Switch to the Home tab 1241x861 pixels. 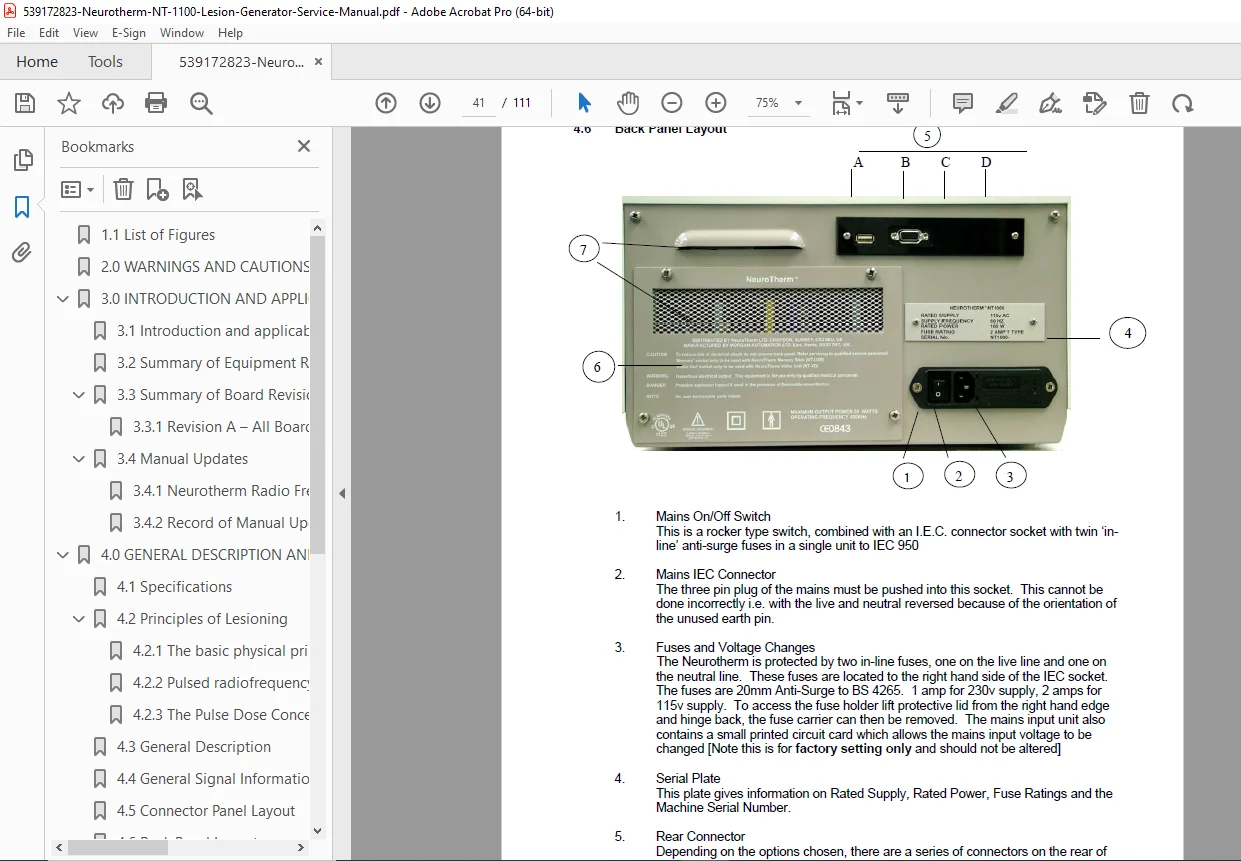(37, 62)
